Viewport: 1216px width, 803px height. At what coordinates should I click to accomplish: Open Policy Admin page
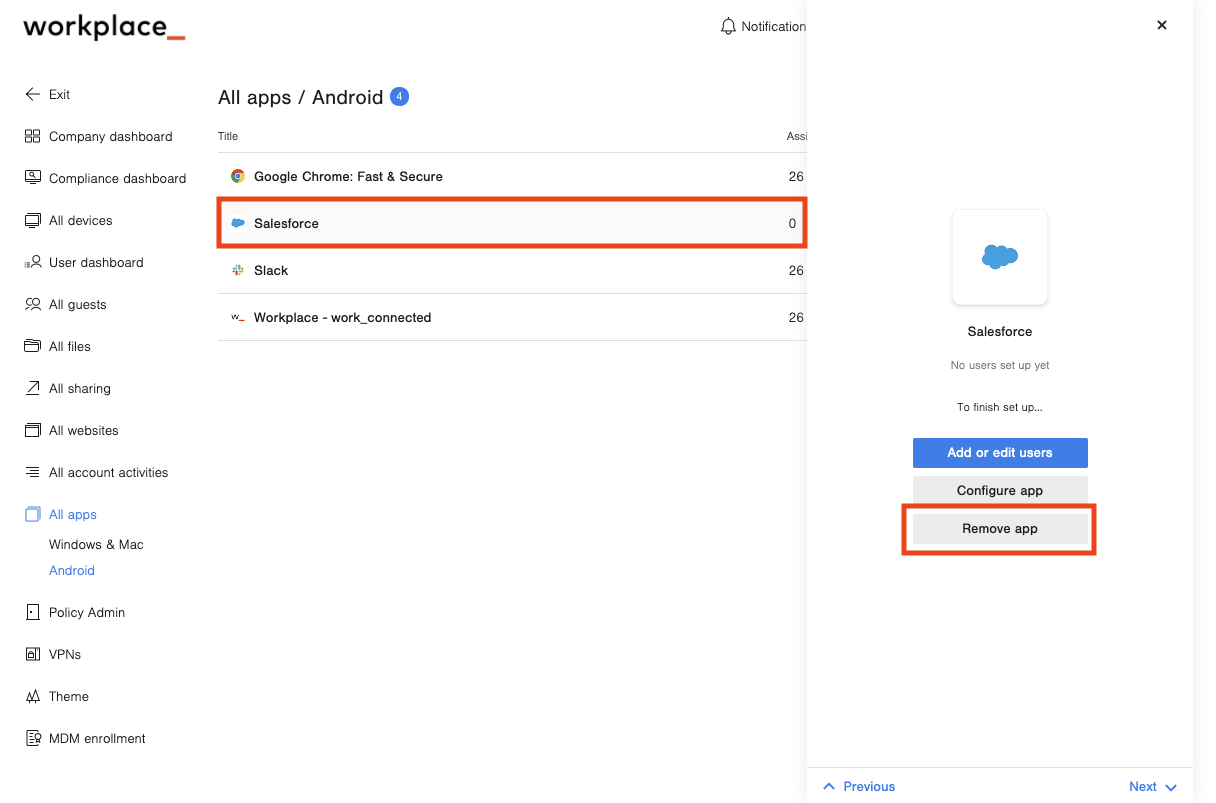tap(86, 612)
